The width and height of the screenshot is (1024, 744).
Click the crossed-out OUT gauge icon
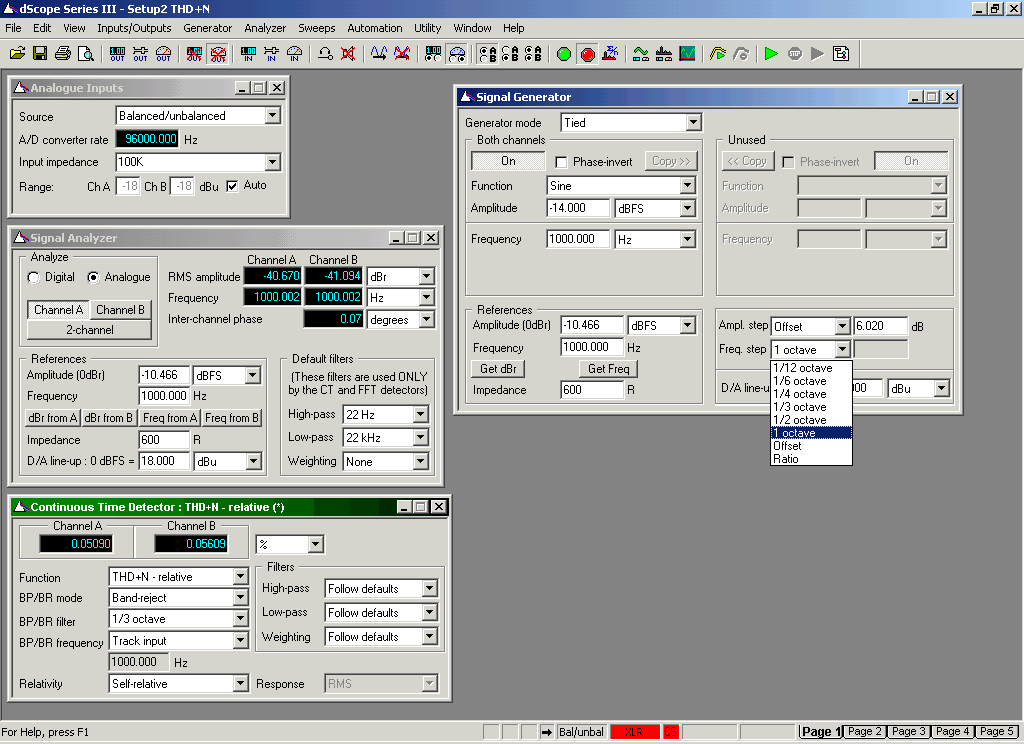point(217,54)
